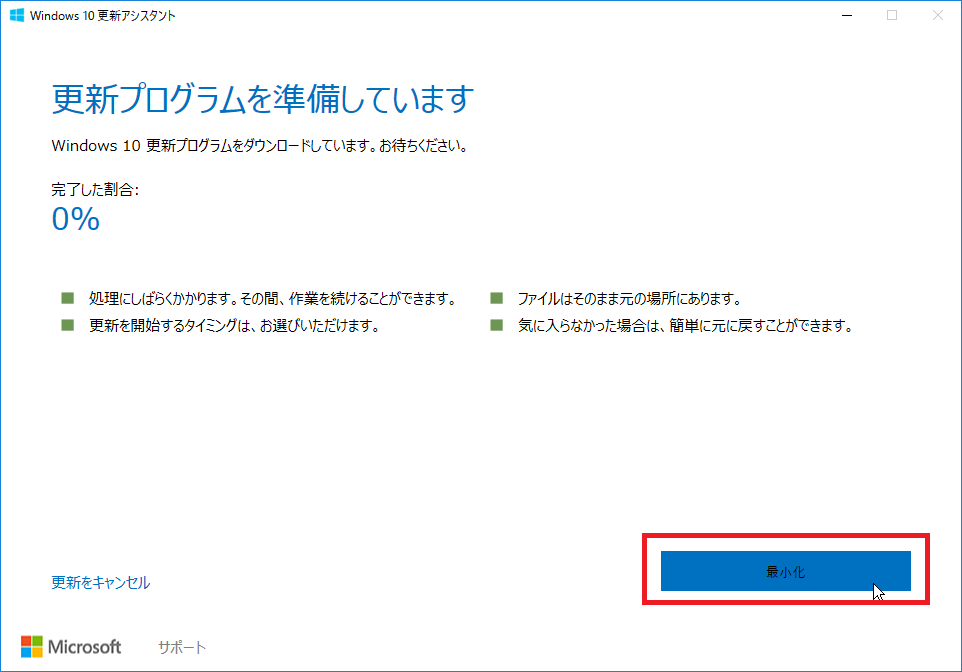The height and width of the screenshot is (672, 962).
Task: Click the Microsoft logo
Action: click(x=71, y=647)
